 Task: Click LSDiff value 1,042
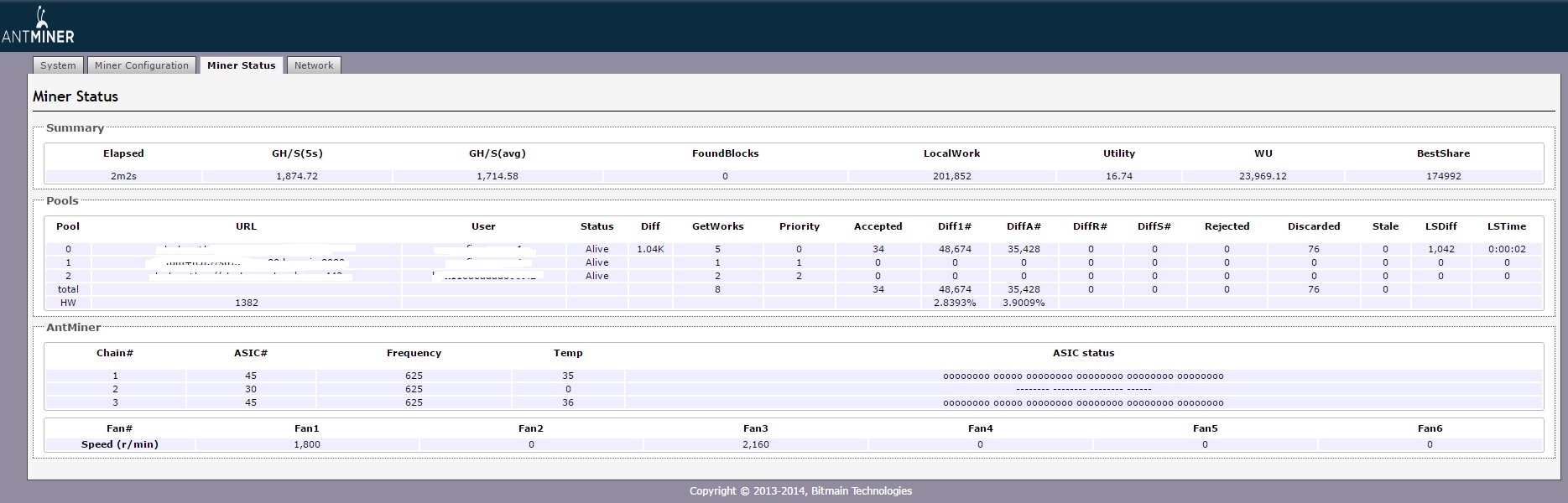point(1440,249)
